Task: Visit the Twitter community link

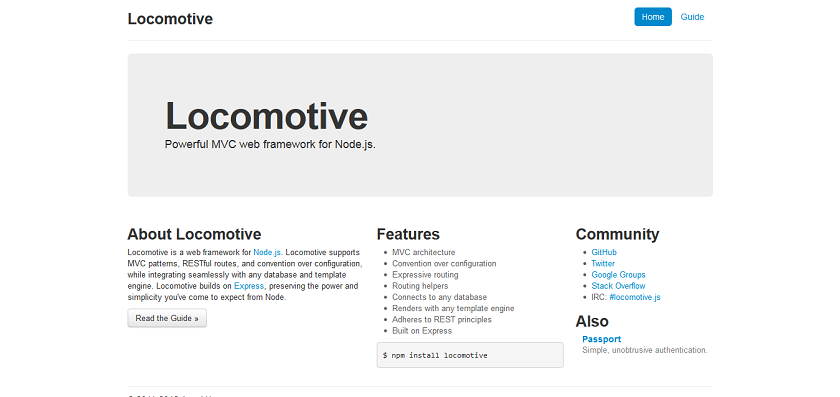Action: click(603, 263)
